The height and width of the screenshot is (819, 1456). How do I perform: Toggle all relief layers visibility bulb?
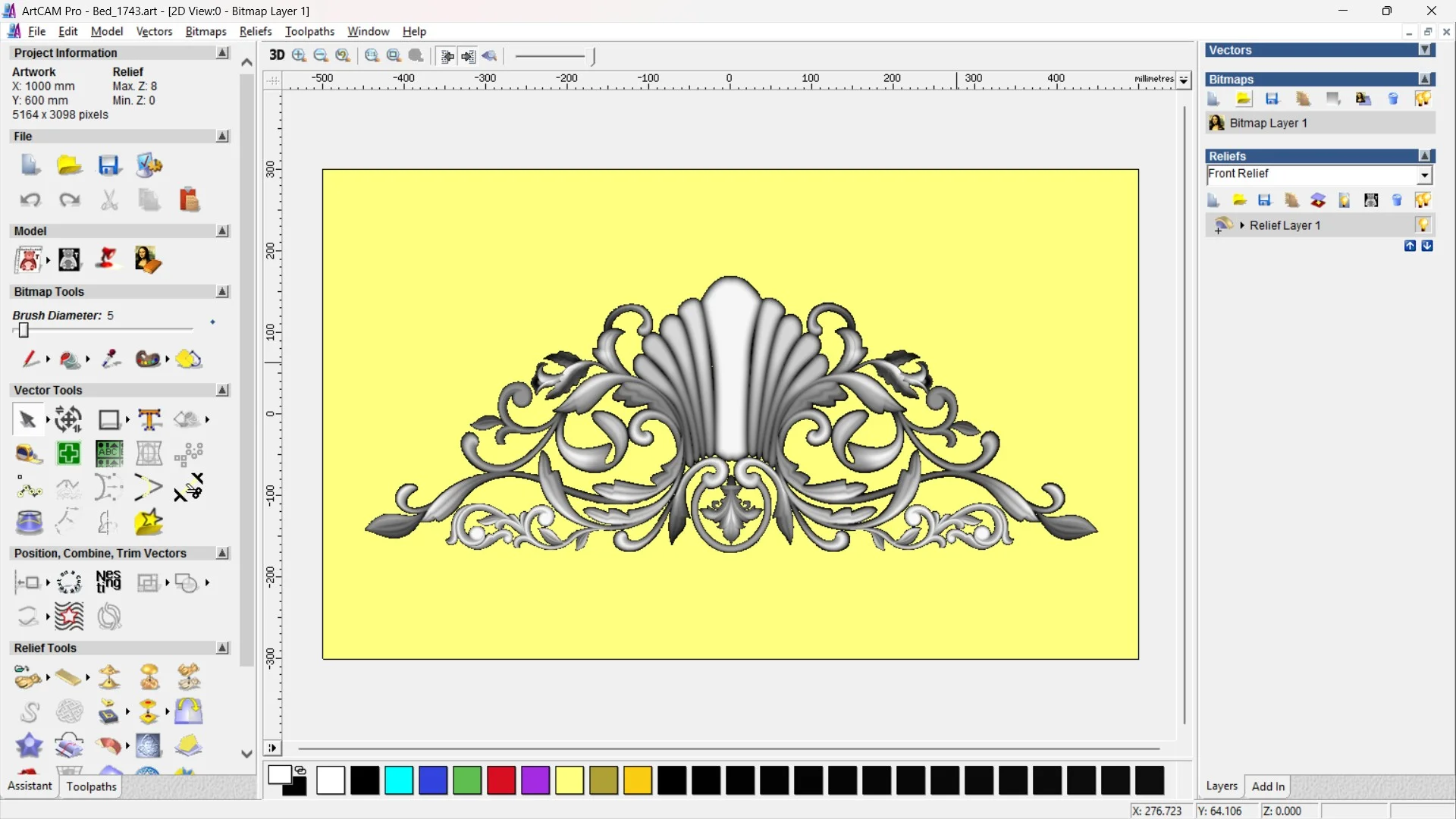(x=1422, y=200)
